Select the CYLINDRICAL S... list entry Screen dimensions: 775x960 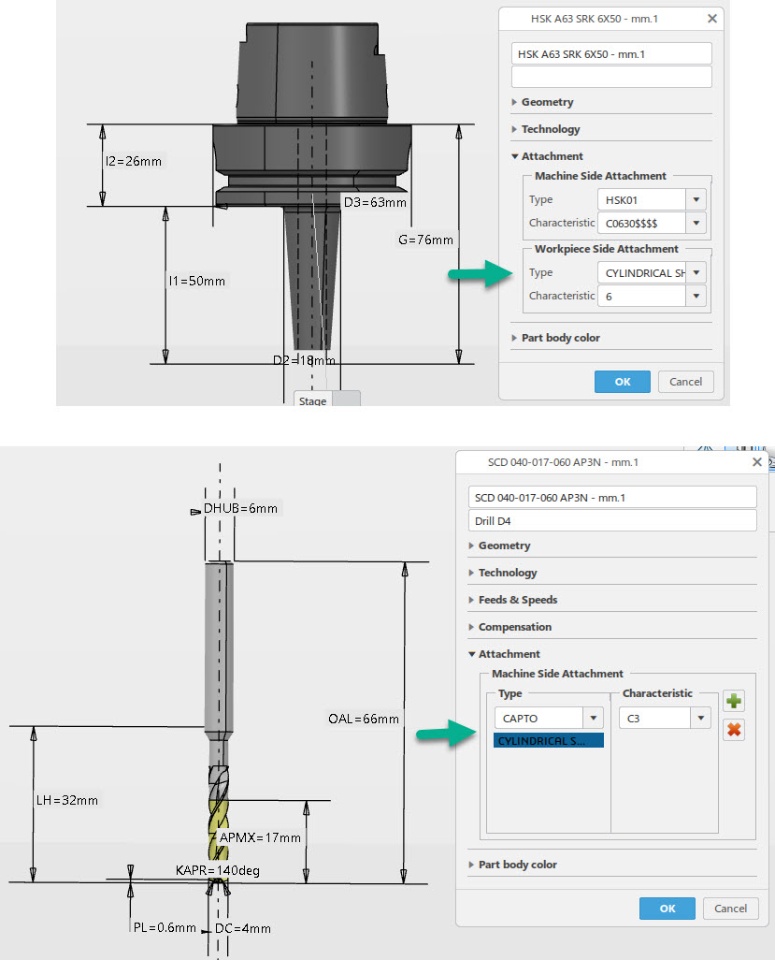coord(548,741)
